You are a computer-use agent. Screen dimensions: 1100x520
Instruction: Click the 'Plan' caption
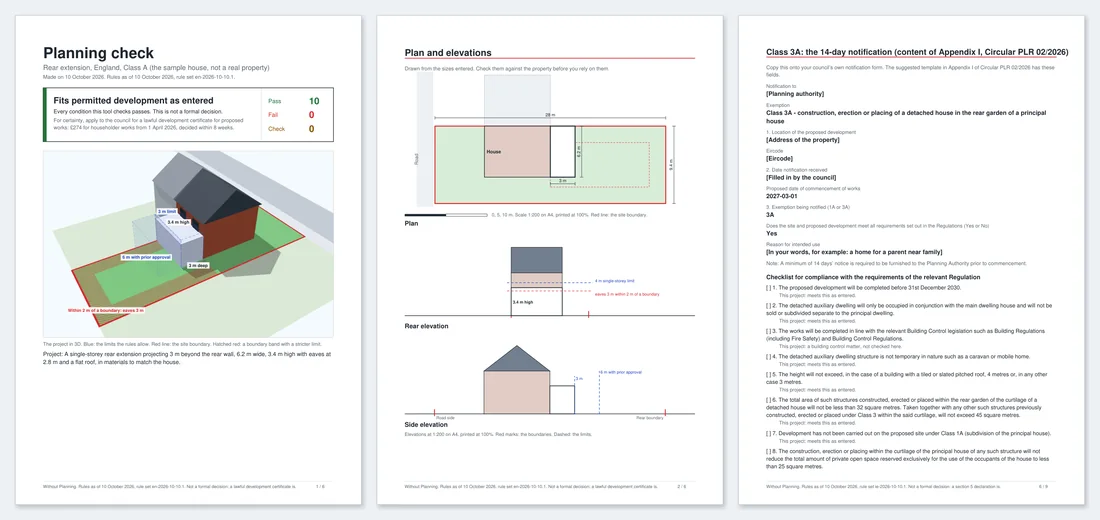(411, 224)
